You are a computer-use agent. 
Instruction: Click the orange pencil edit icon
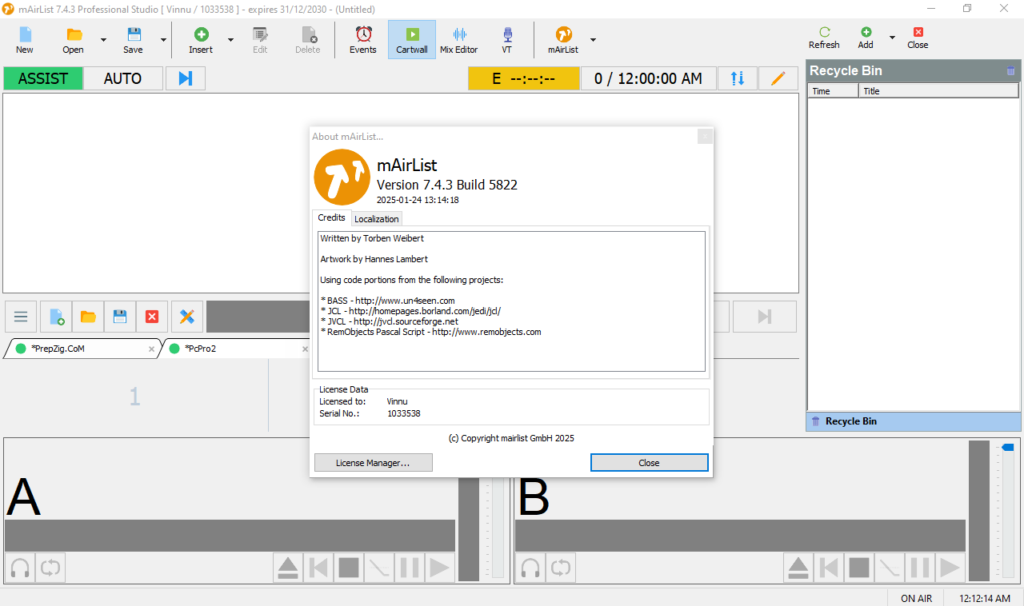point(778,78)
